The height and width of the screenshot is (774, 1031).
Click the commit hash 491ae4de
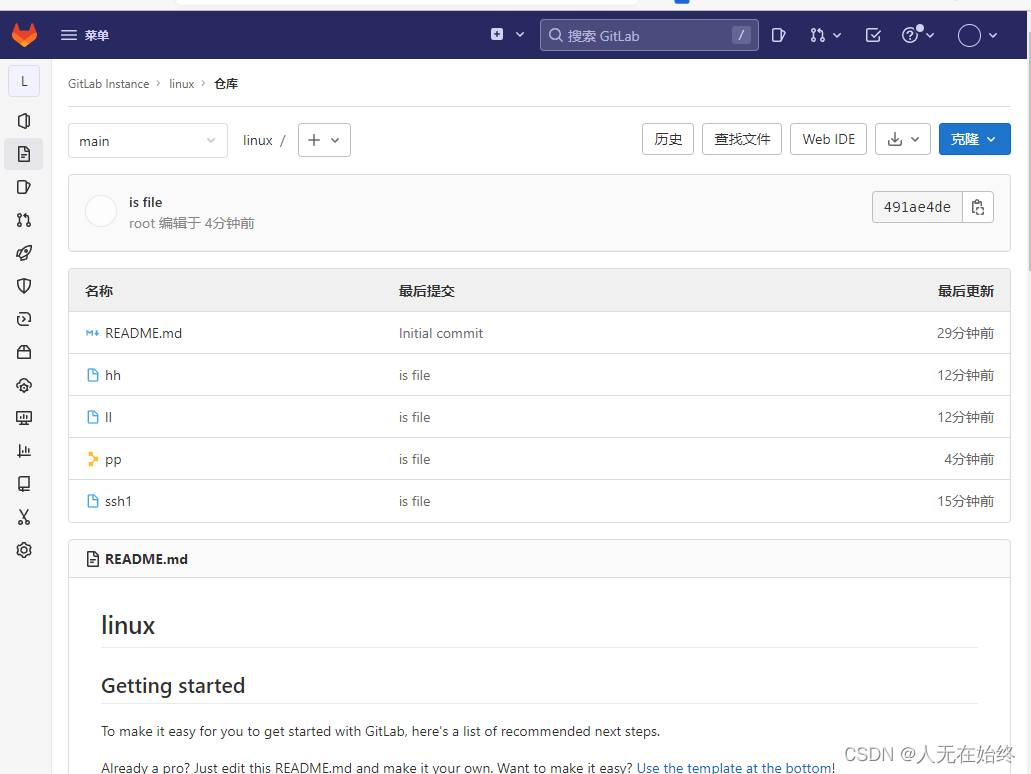(917, 207)
